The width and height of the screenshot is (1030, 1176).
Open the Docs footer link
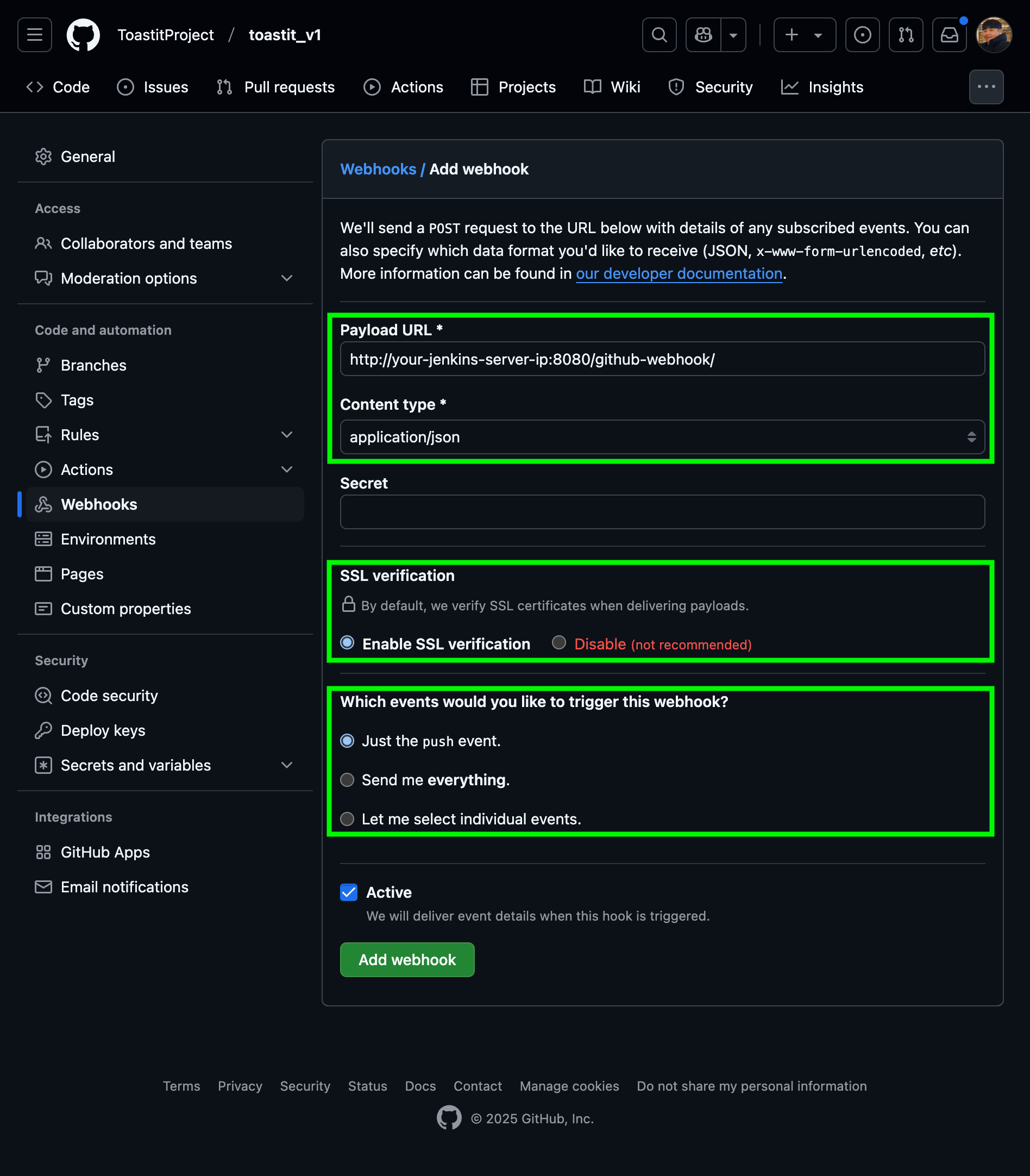(420, 1086)
